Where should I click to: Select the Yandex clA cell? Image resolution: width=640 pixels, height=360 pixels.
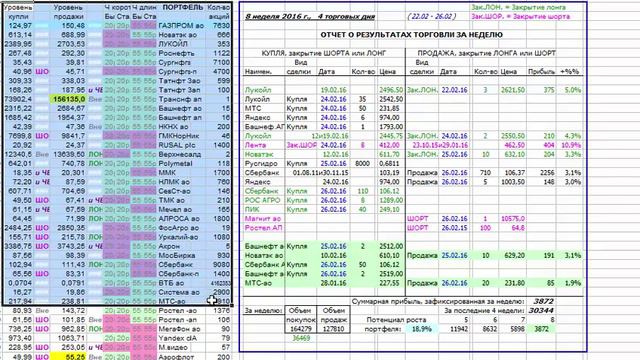(177, 338)
